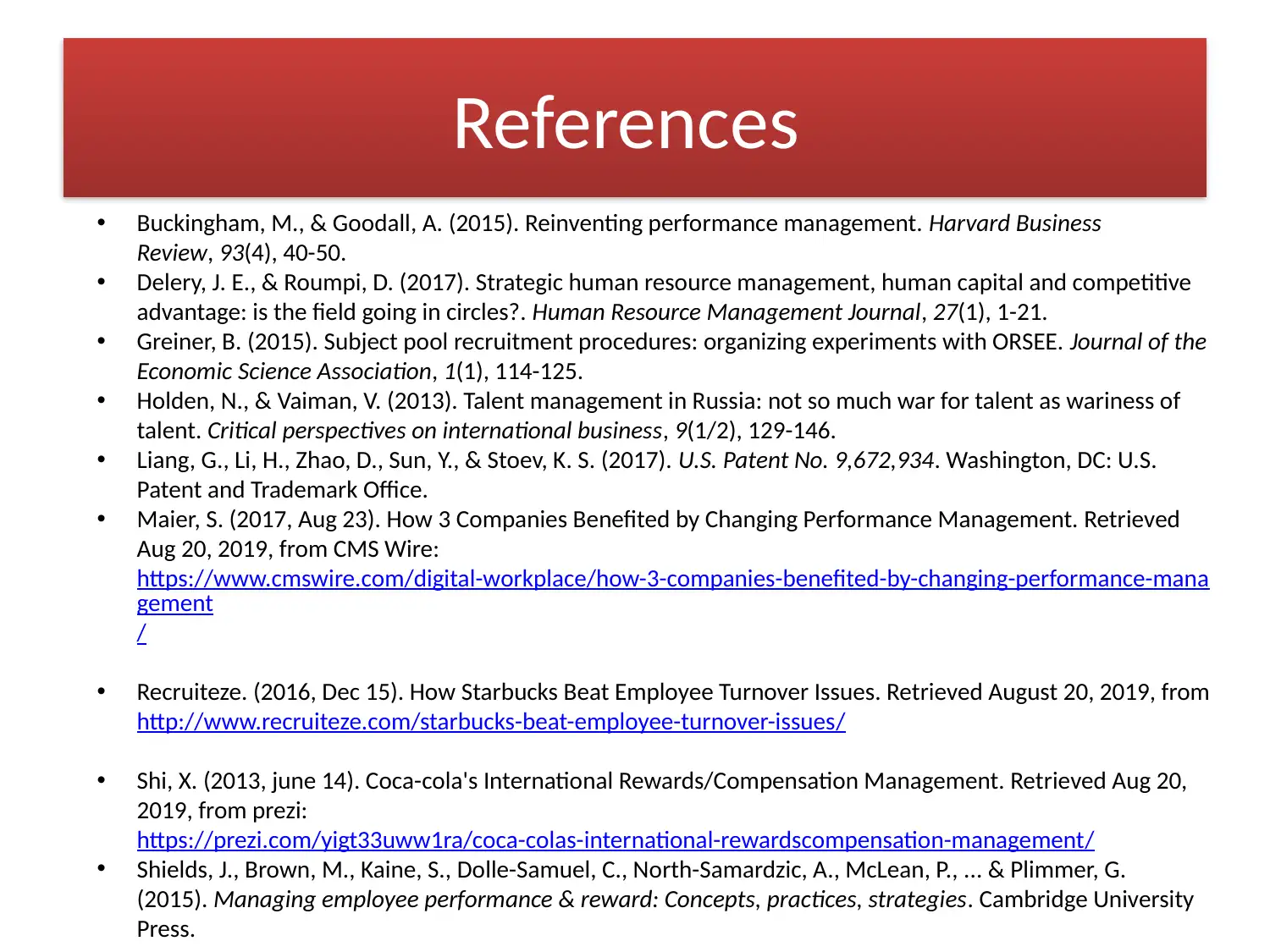1270x952 pixels.
Task: Select the Liang et al. patent reference
Action: [x=646, y=475]
